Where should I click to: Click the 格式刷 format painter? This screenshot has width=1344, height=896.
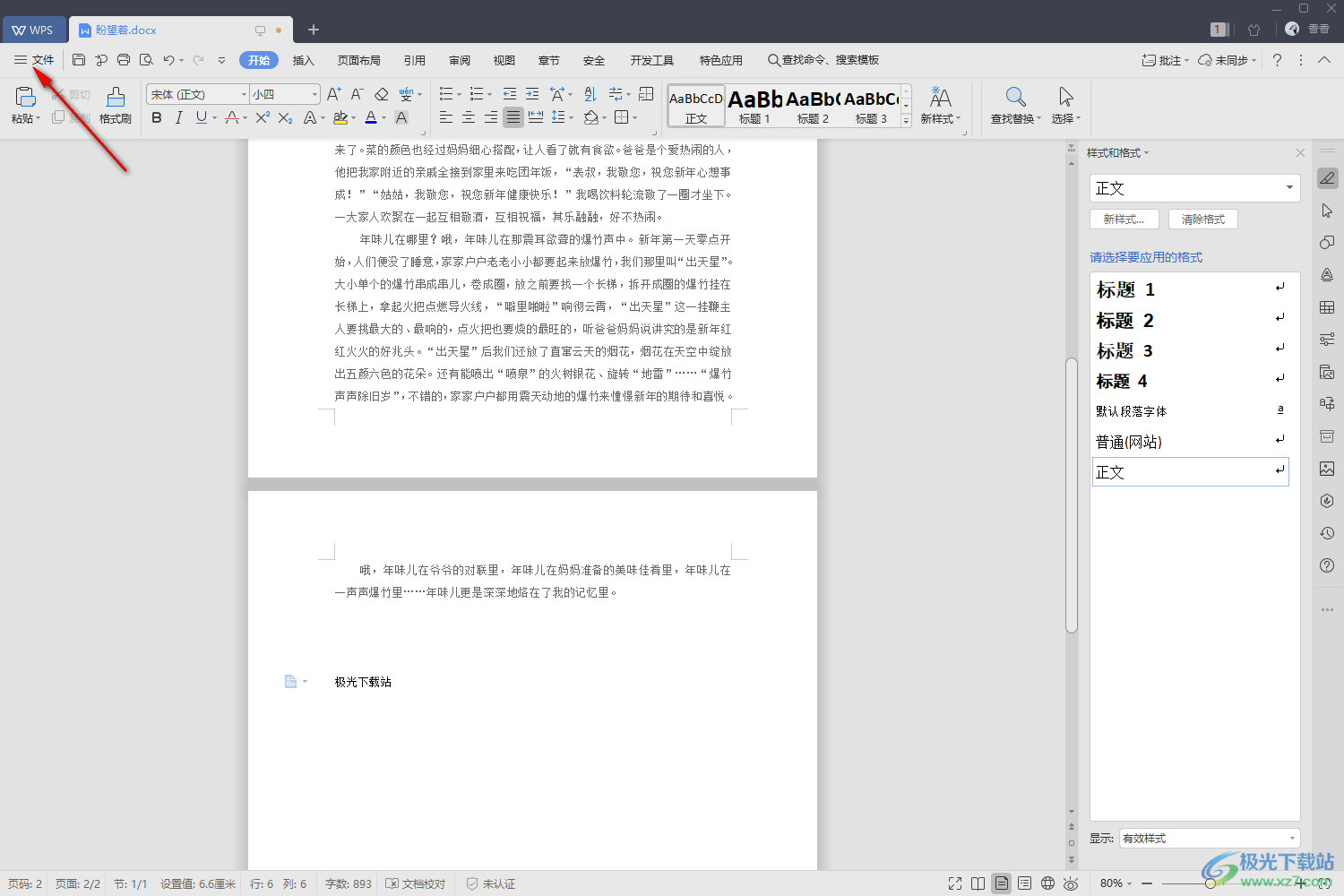(116, 106)
